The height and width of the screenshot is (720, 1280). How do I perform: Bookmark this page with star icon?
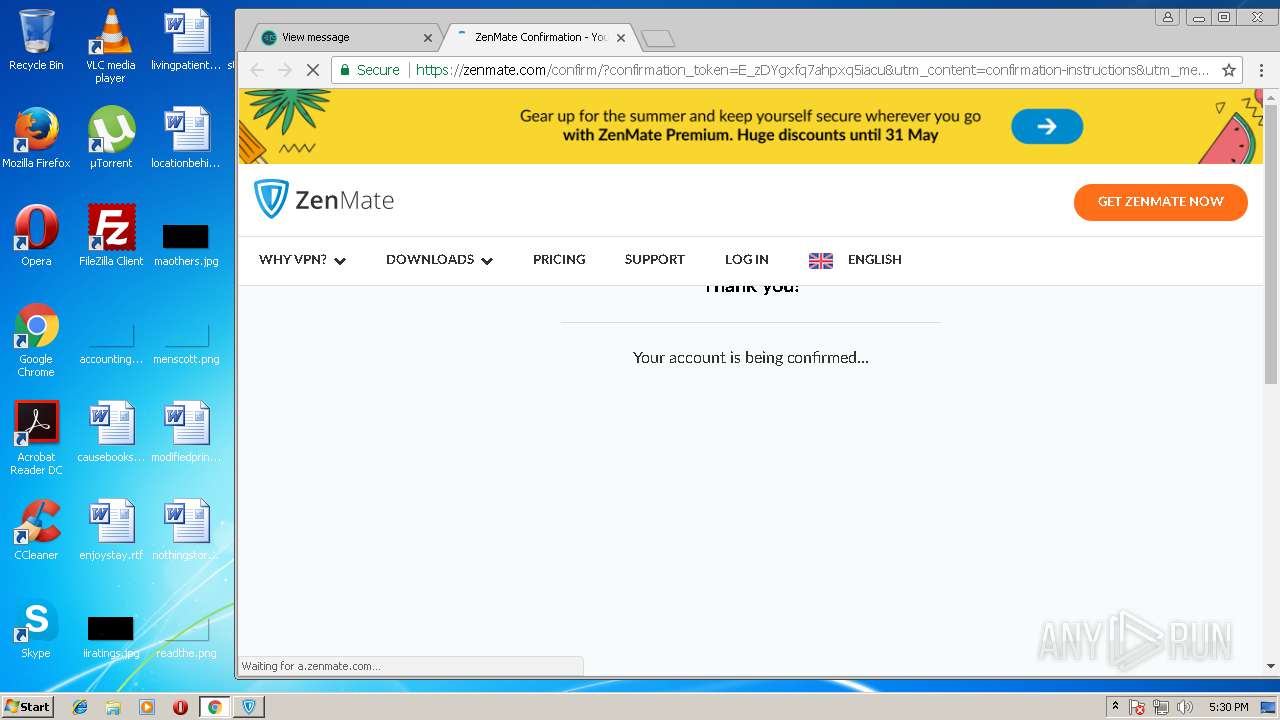(x=1229, y=70)
